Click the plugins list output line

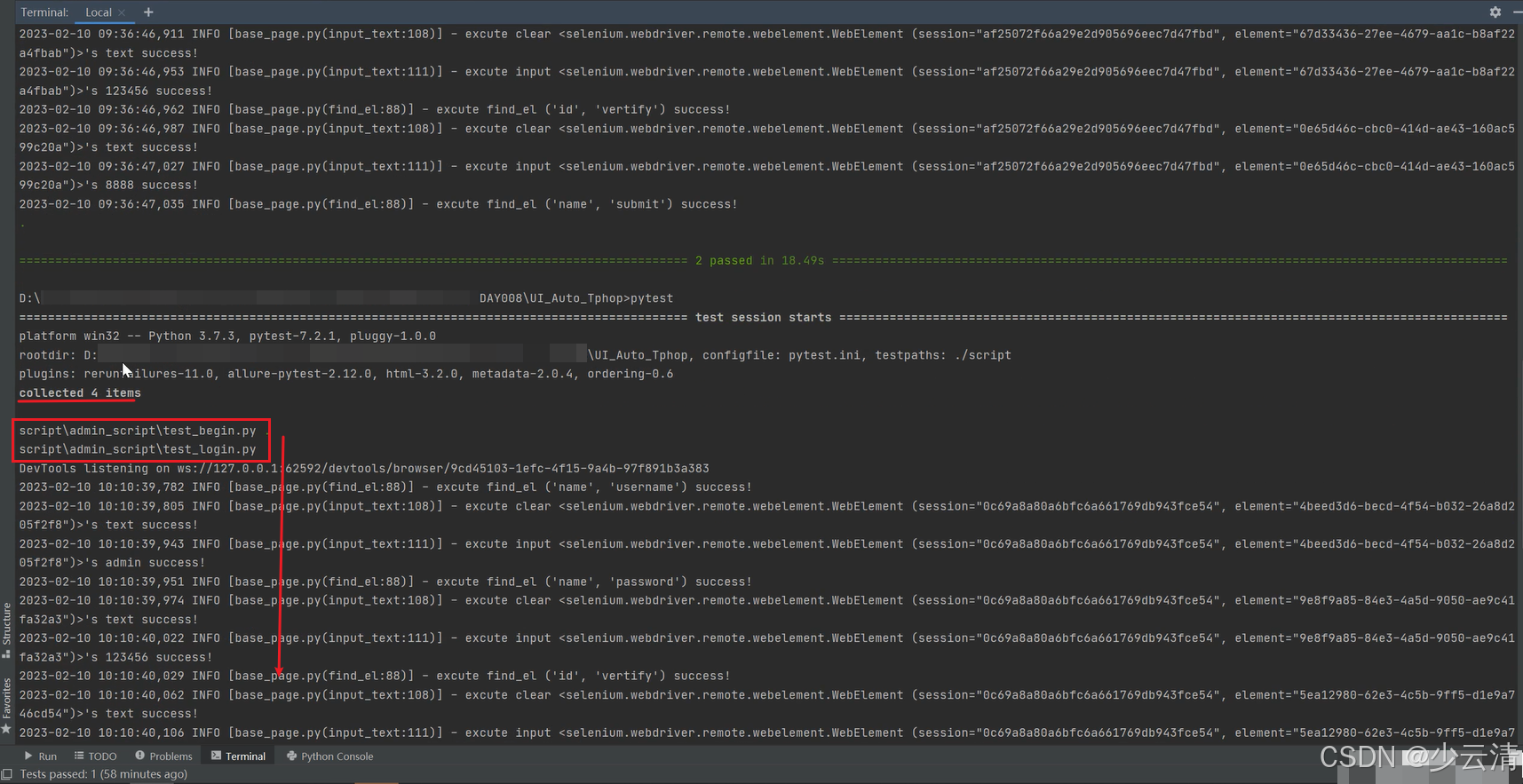click(x=346, y=374)
